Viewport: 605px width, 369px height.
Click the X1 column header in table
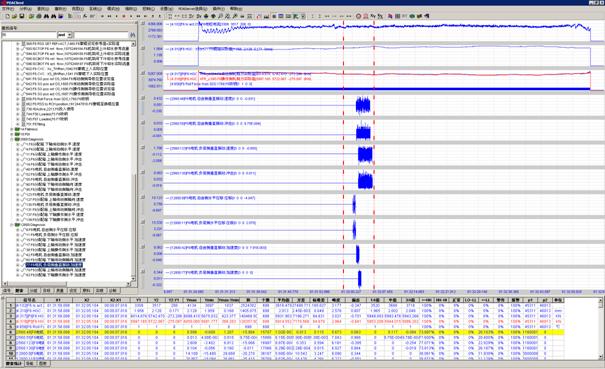tap(58, 300)
